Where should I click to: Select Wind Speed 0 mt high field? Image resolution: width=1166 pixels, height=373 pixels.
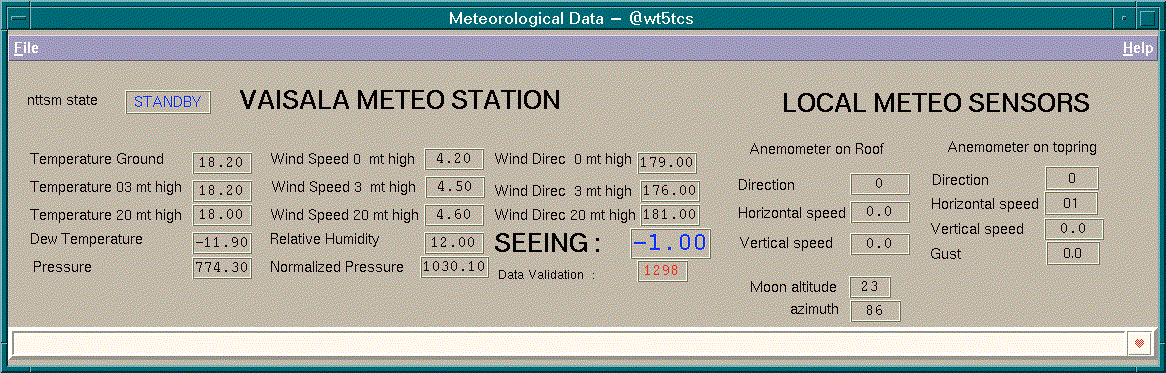[454, 159]
